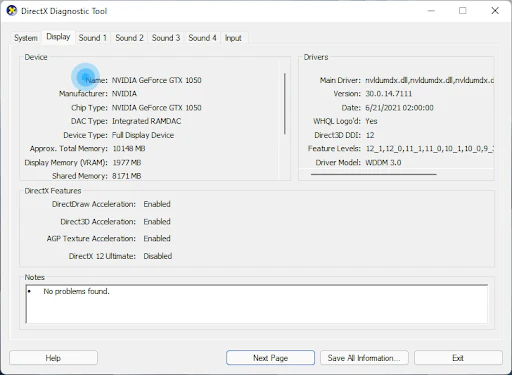Screen dimensions: 512x375
Task: Click the Driver Model value WDDM 3.0
Action: pos(383,162)
